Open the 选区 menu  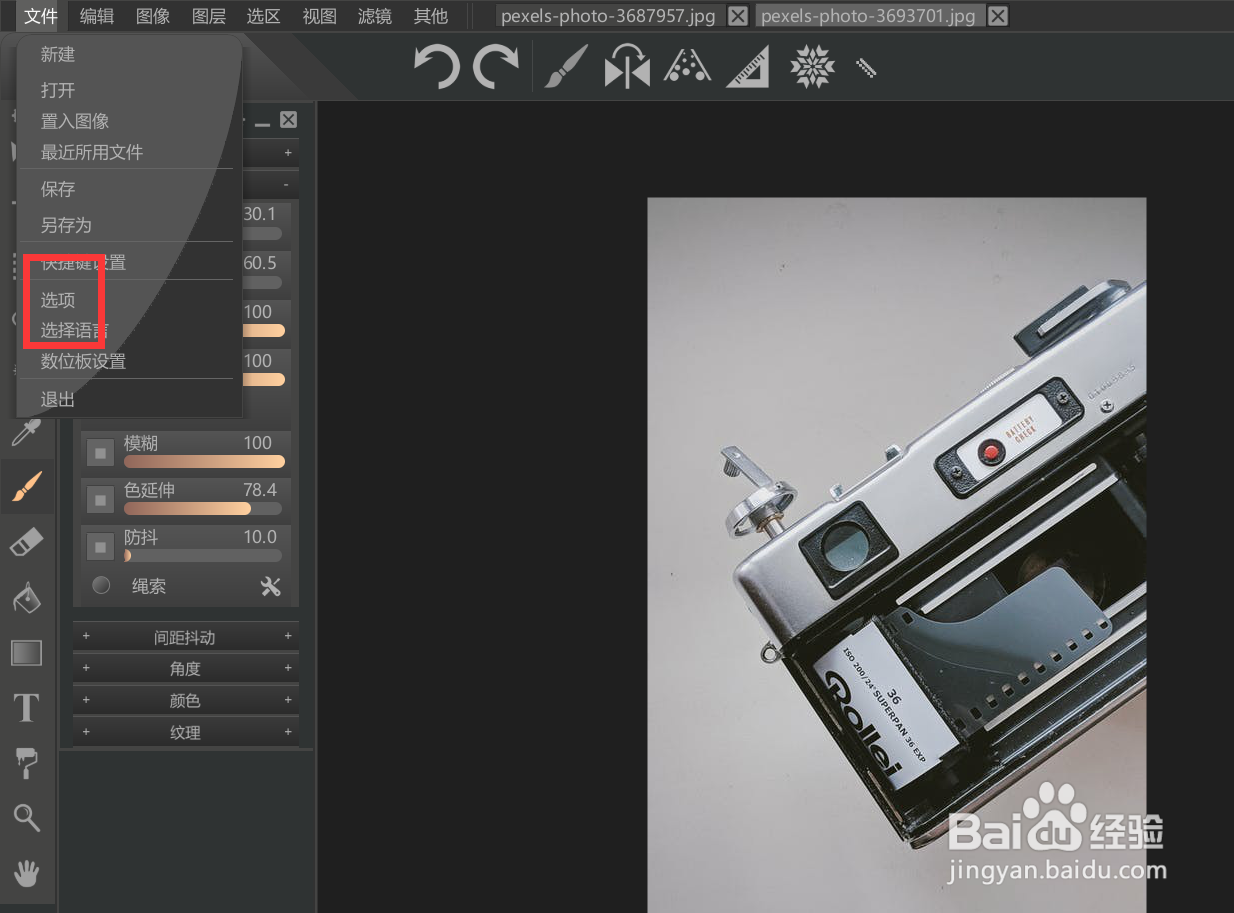pos(264,16)
